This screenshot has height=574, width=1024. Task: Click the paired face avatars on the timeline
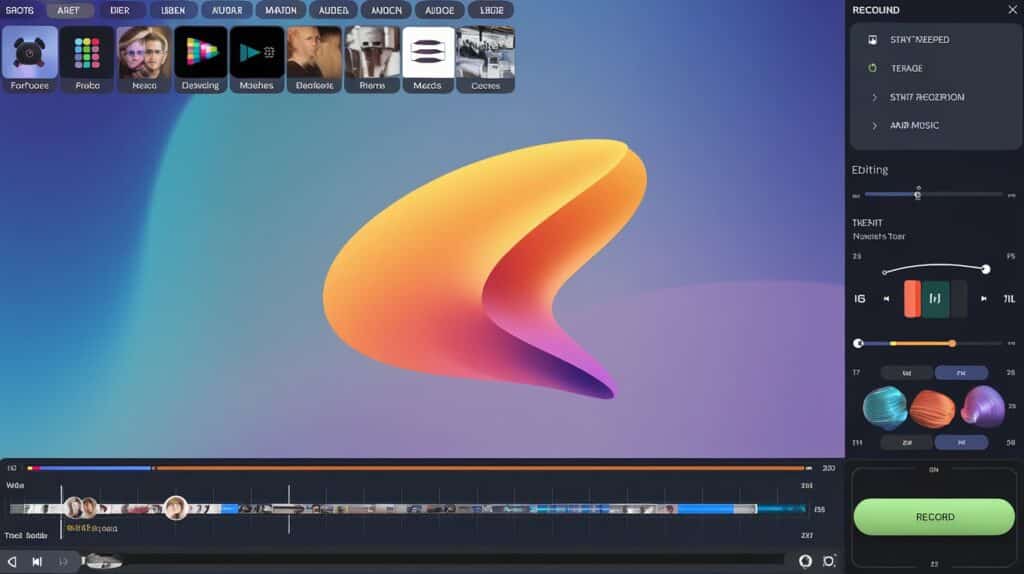[x=82, y=507]
